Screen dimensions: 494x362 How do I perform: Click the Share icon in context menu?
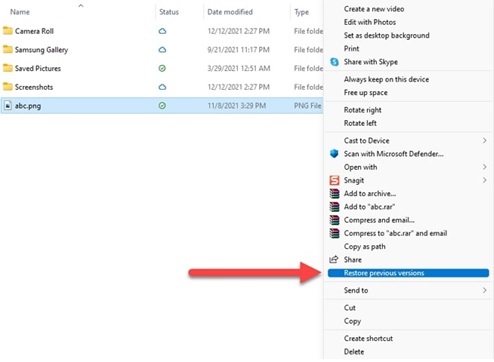point(334,260)
